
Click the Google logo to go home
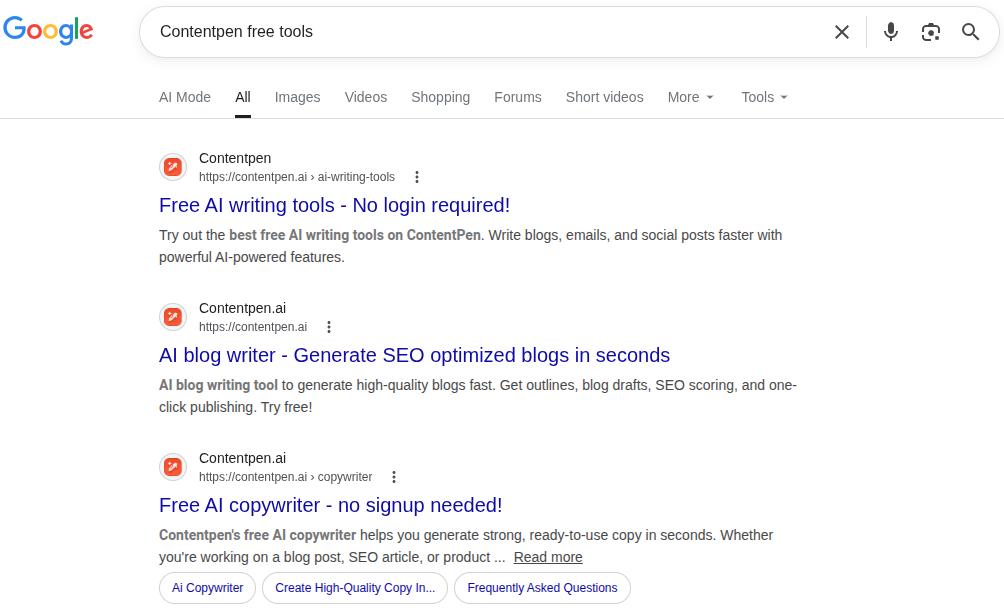(x=48, y=30)
